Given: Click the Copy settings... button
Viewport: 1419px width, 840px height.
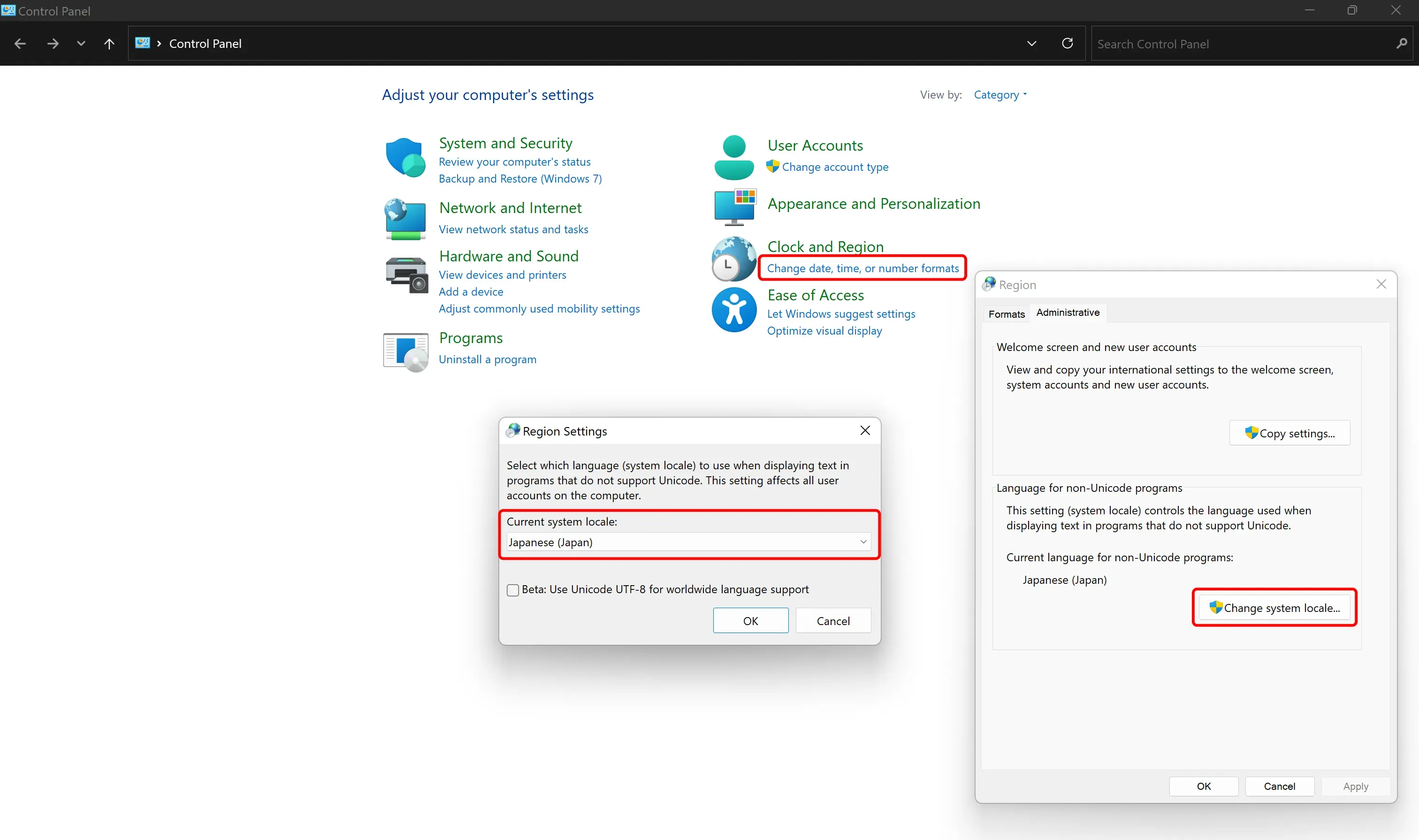Looking at the screenshot, I should coord(1289,433).
